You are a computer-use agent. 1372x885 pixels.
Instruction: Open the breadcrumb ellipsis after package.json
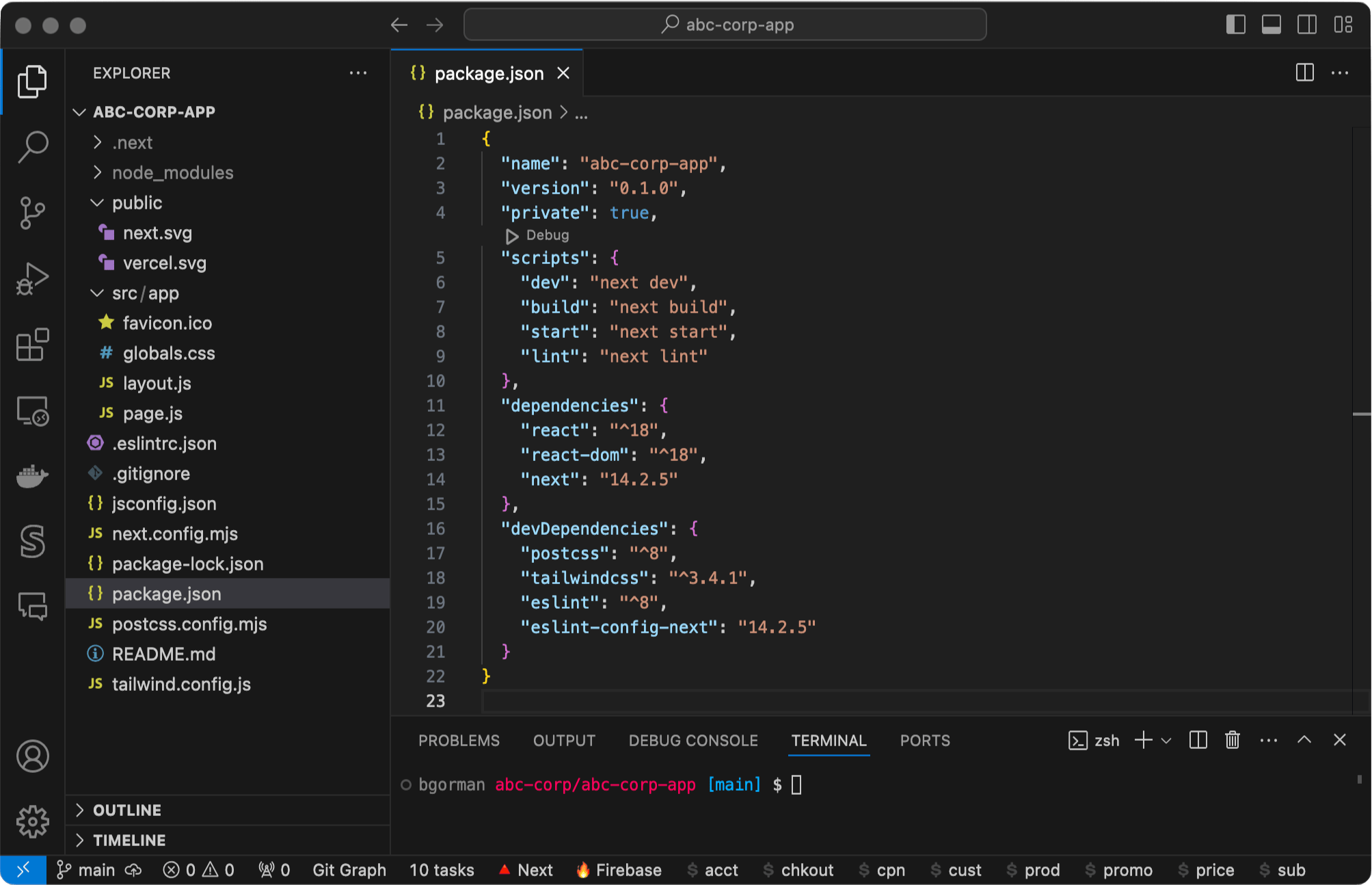pos(581,113)
